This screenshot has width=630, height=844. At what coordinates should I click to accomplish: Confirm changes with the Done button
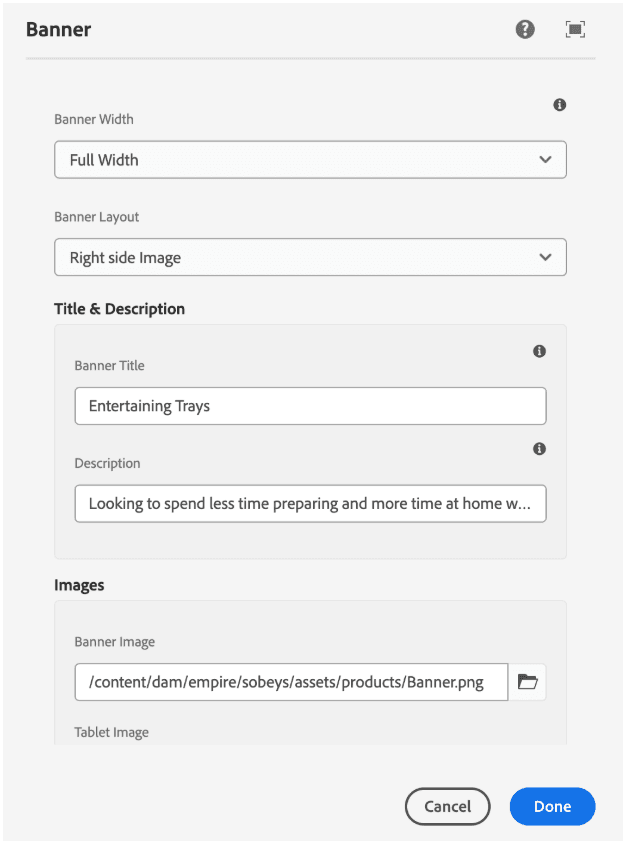coord(552,807)
